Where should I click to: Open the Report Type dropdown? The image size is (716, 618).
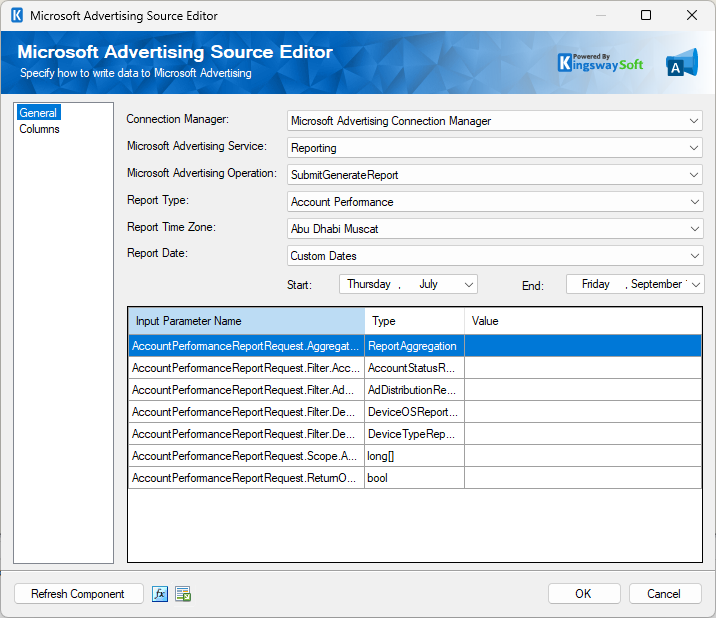[694, 202]
